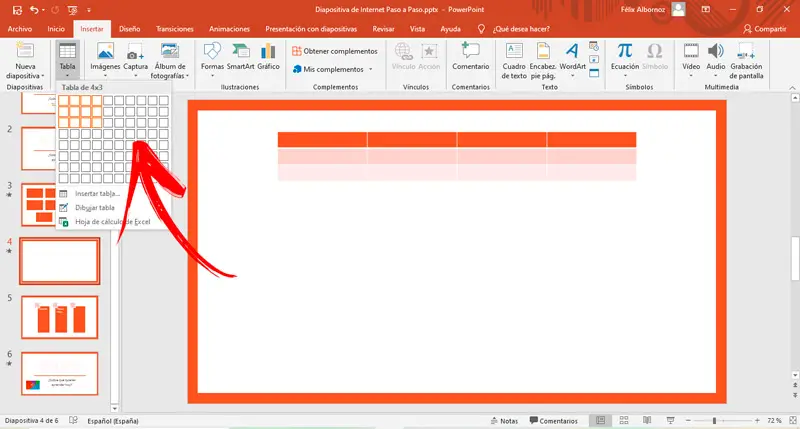Open the Tabla button in ribbon
800x429 pixels.
click(x=67, y=60)
